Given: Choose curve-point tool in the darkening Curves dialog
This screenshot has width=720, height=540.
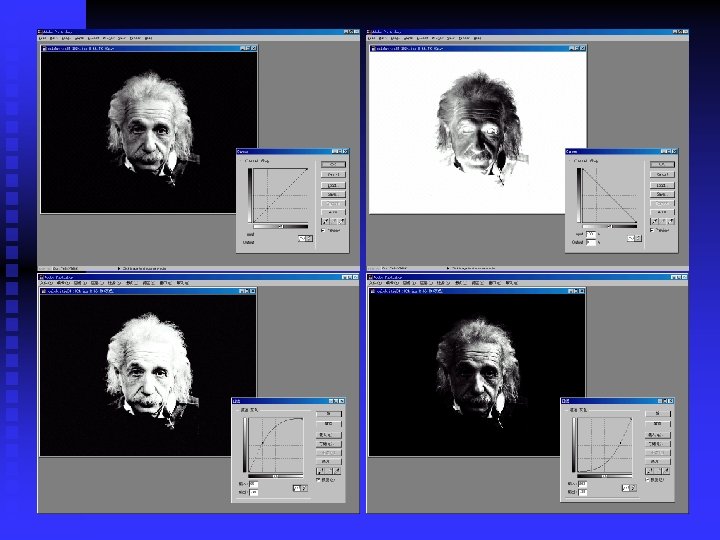Looking at the screenshot, I should coord(626,488).
